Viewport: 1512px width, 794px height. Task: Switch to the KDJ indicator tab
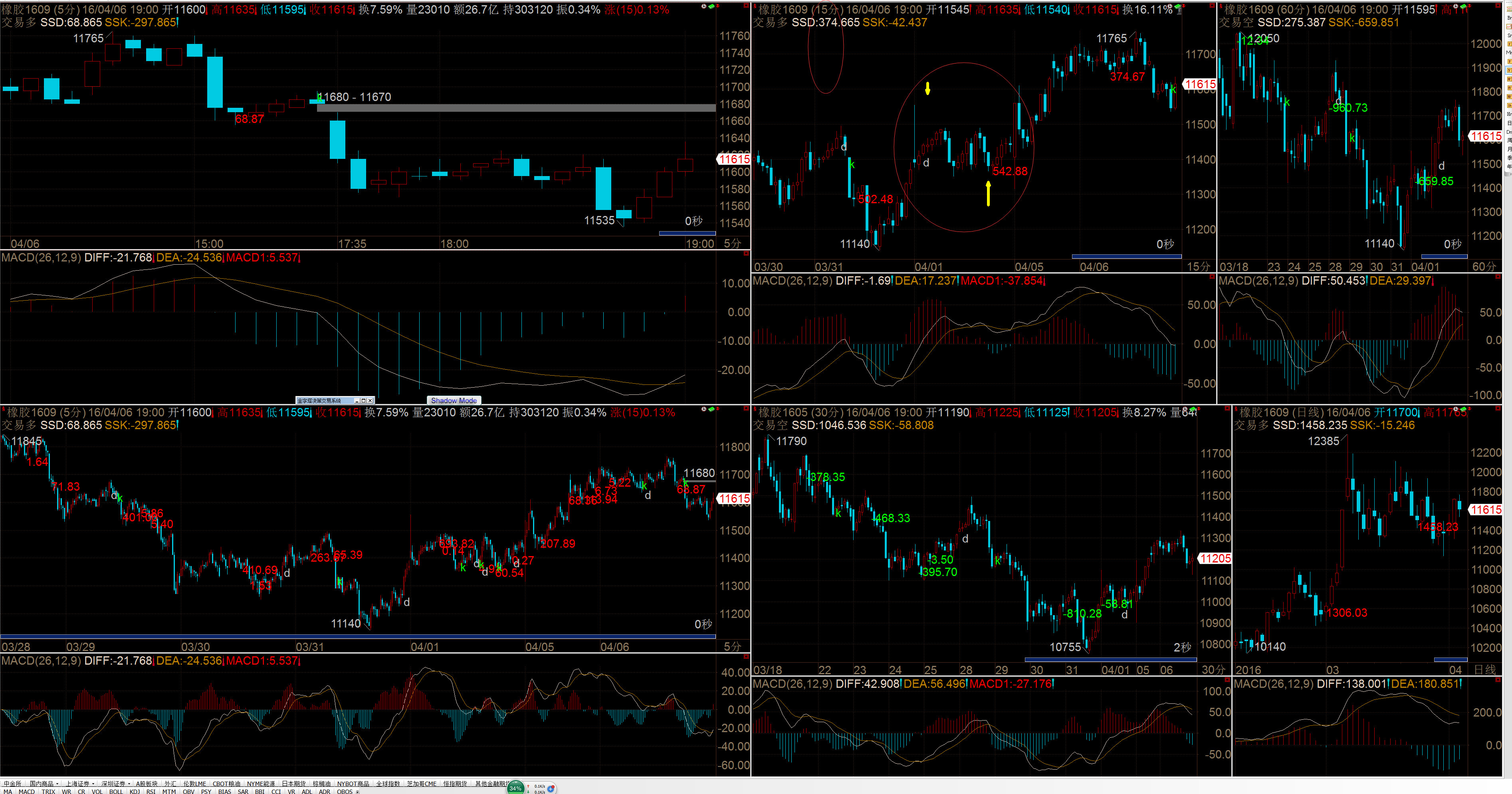point(135,791)
